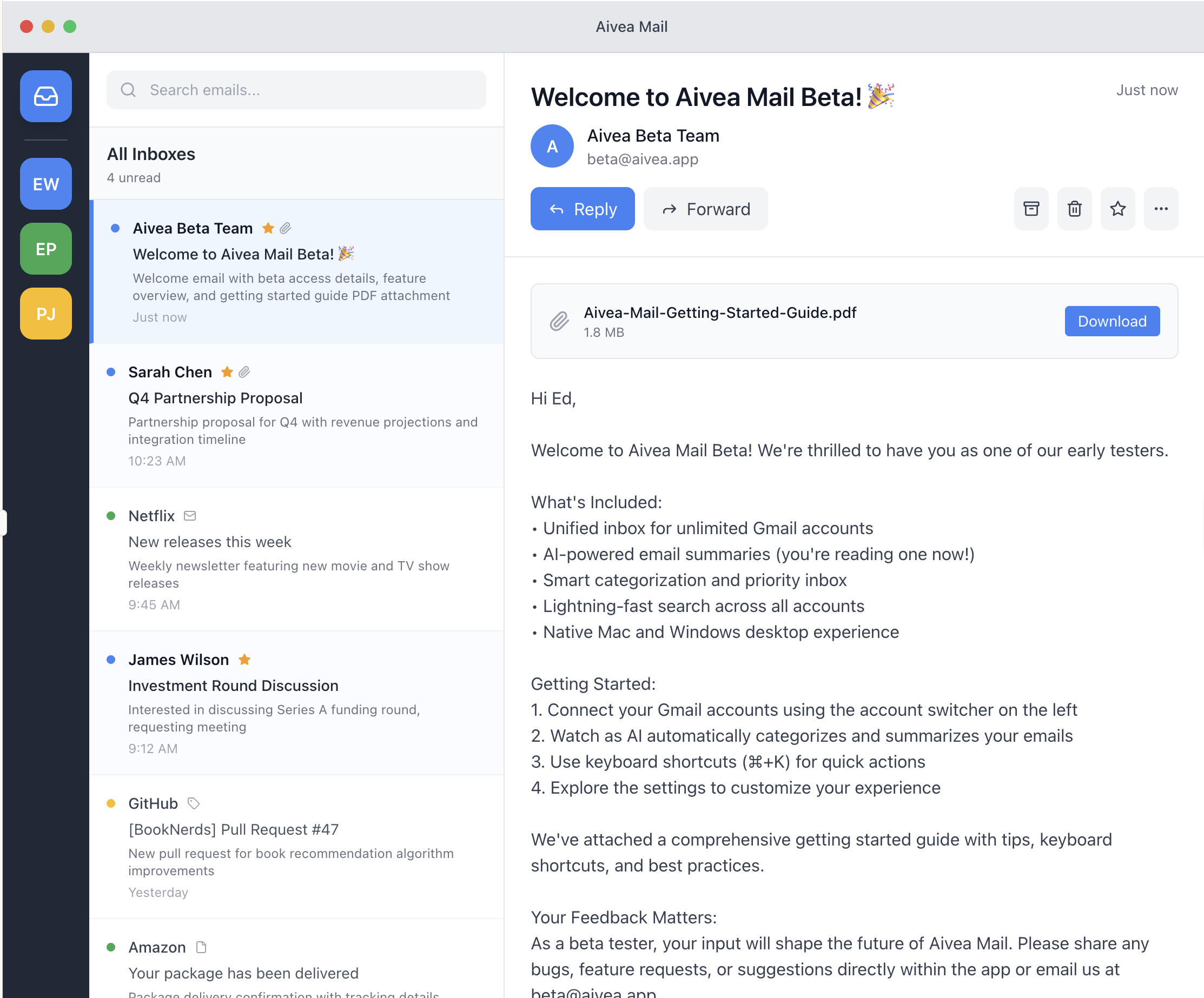Image resolution: width=1204 pixels, height=998 pixels.
Task: Switch to the EW account in the sidebar
Action: (x=45, y=184)
